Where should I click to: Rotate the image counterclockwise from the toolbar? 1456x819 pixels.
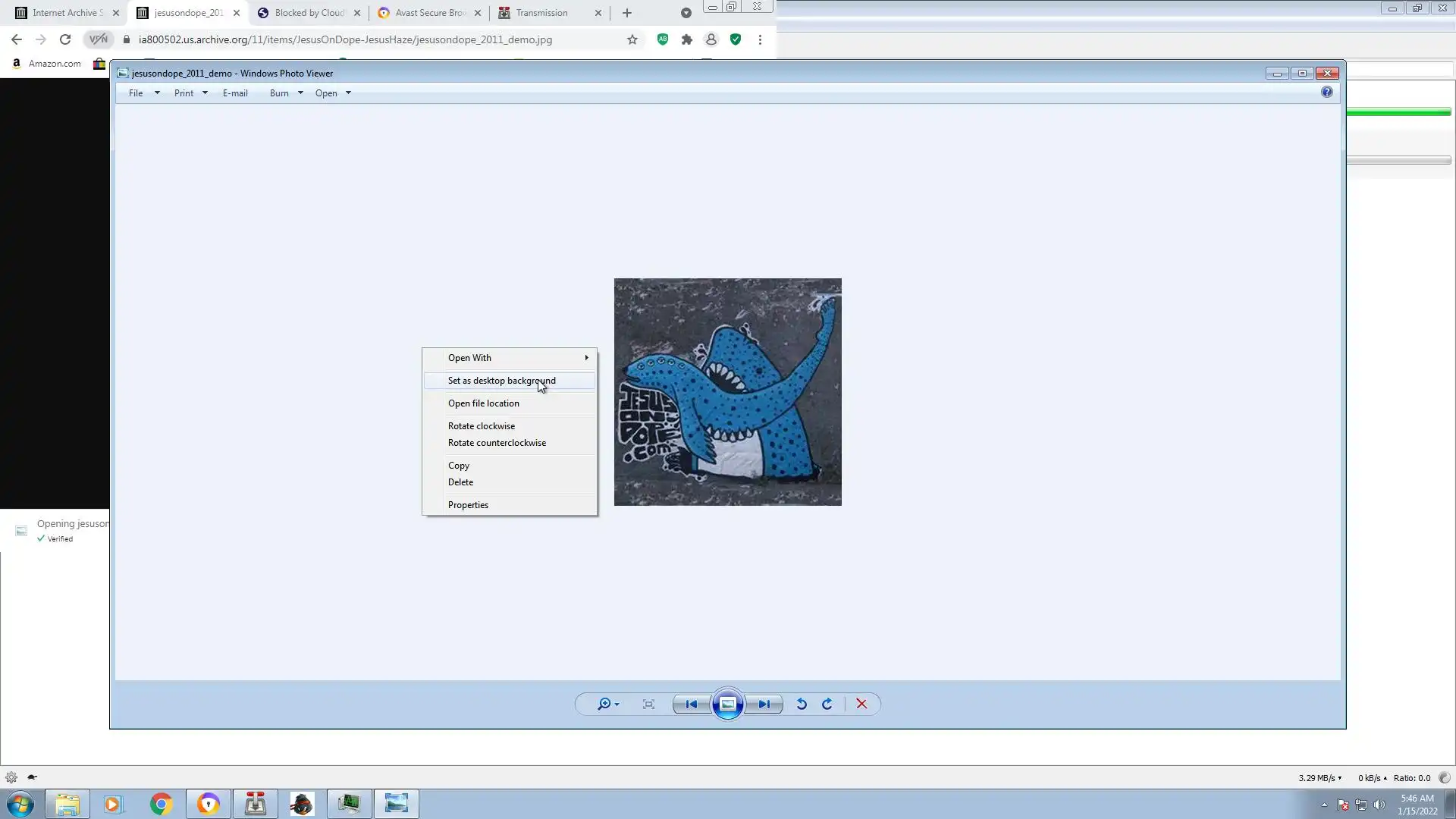point(802,704)
